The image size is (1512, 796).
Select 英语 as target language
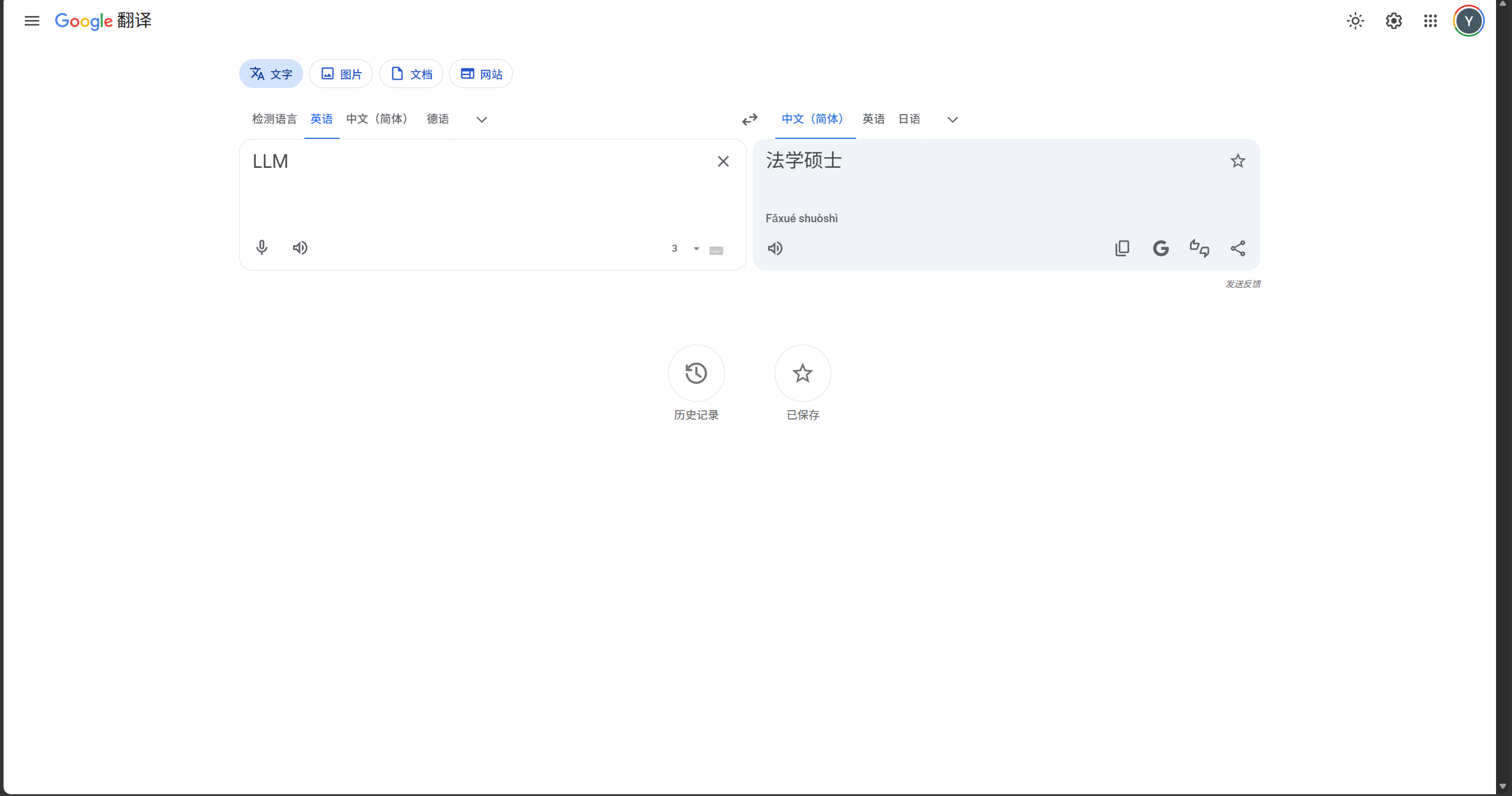pos(873,119)
